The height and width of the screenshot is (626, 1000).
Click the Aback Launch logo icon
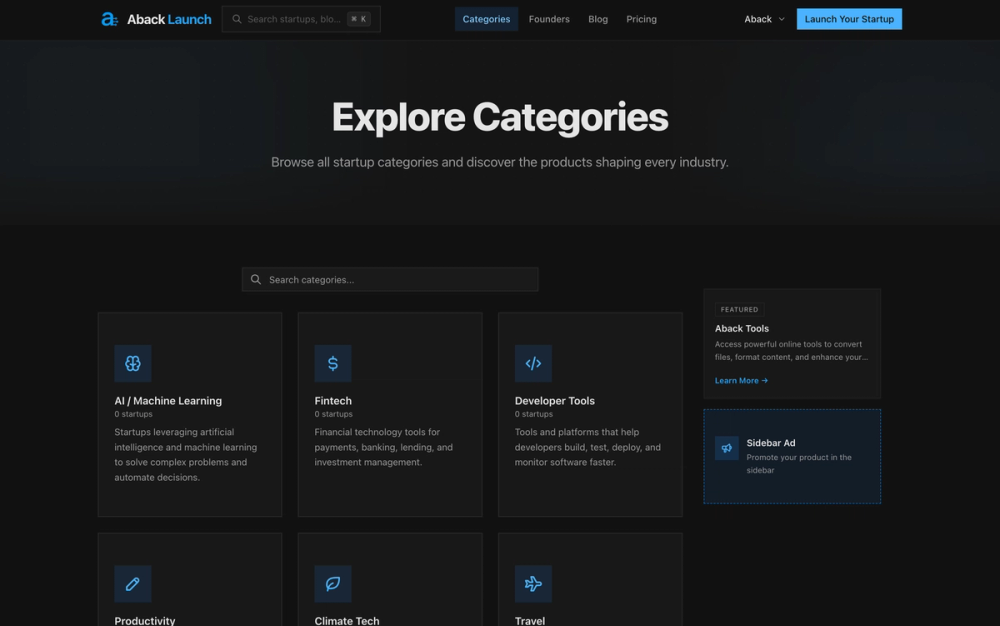point(110,19)
